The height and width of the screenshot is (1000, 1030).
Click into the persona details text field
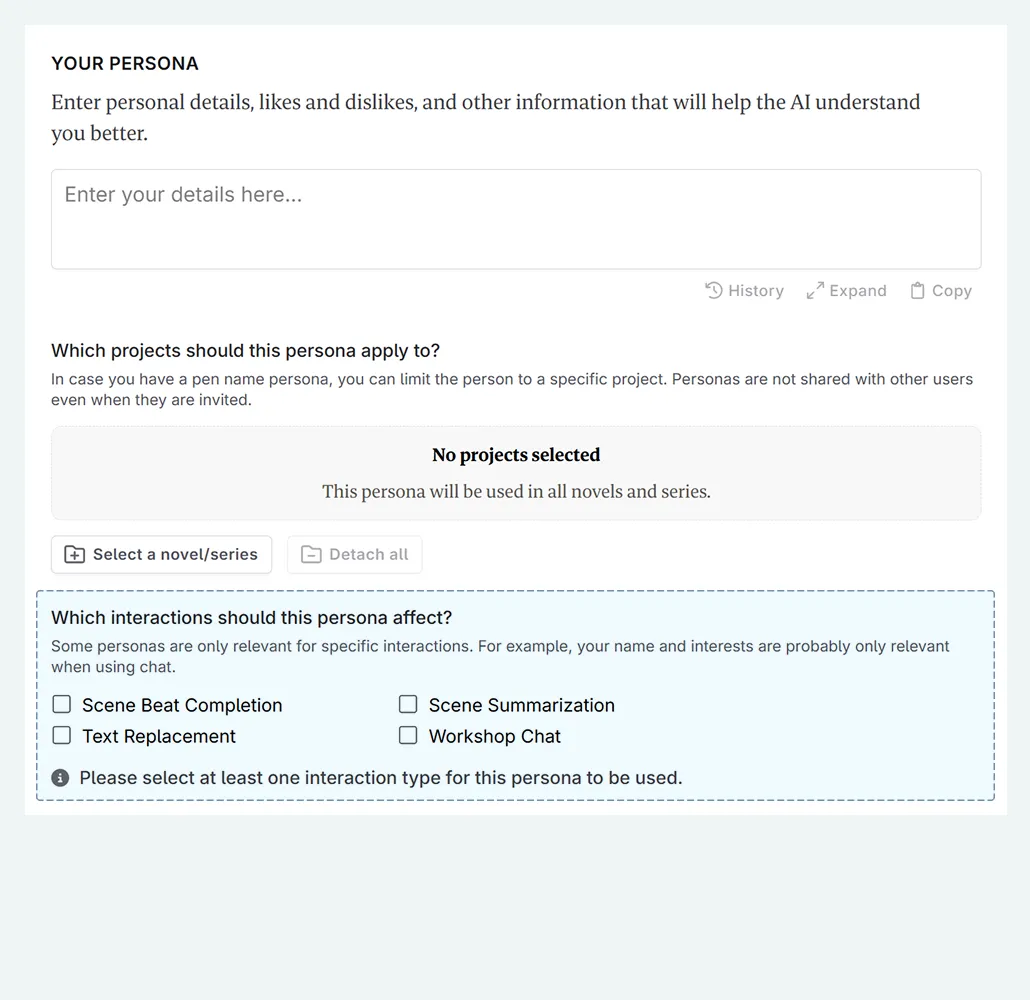516,219
